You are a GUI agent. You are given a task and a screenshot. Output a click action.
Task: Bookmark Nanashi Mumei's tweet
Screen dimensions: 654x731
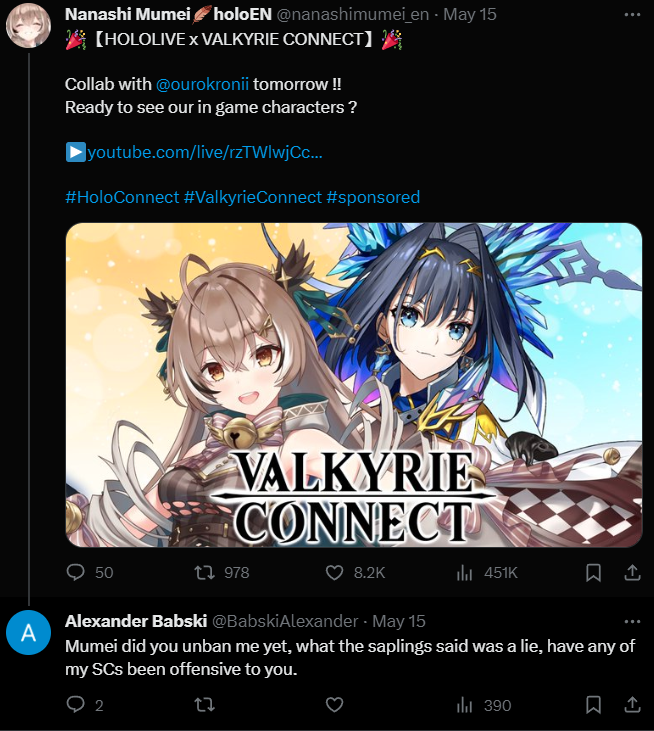coord(593,572)
